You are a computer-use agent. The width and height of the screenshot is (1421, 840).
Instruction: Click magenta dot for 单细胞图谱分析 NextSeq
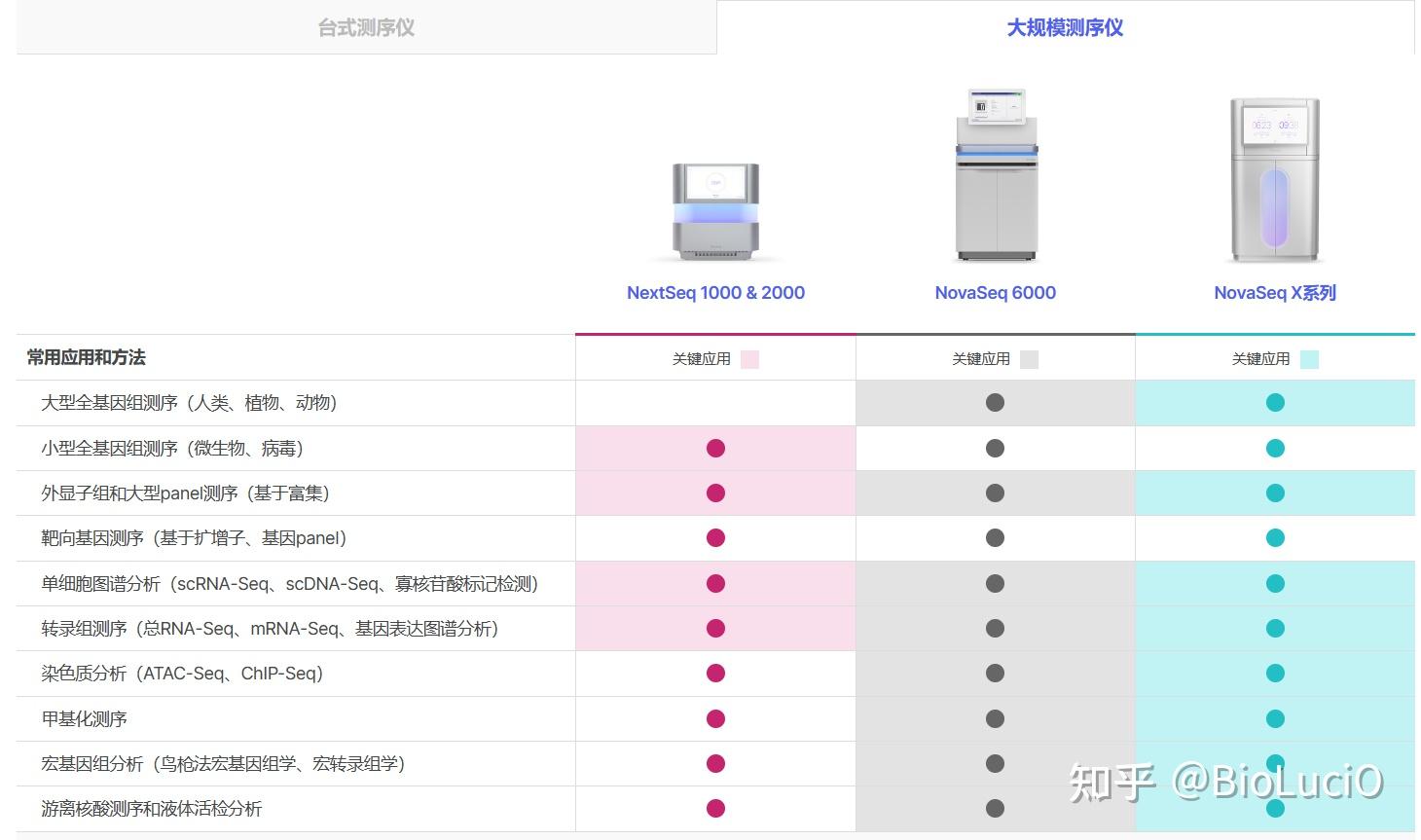pyautogui.click(x=715, y=584)
